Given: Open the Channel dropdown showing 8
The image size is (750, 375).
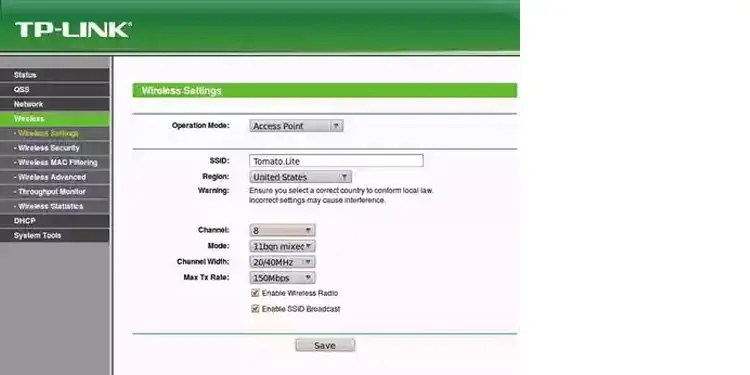Looking at the screenshot, I should (282, 231).
